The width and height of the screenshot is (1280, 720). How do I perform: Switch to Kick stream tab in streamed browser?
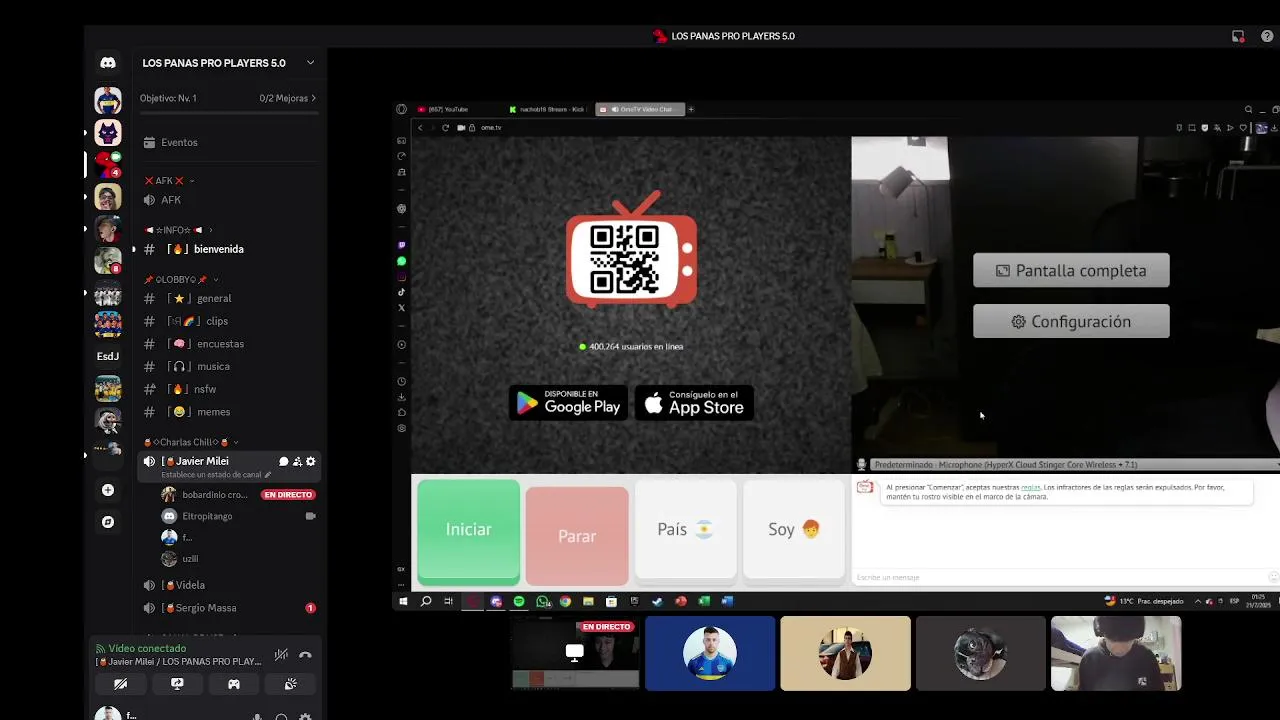coord(549,109)
